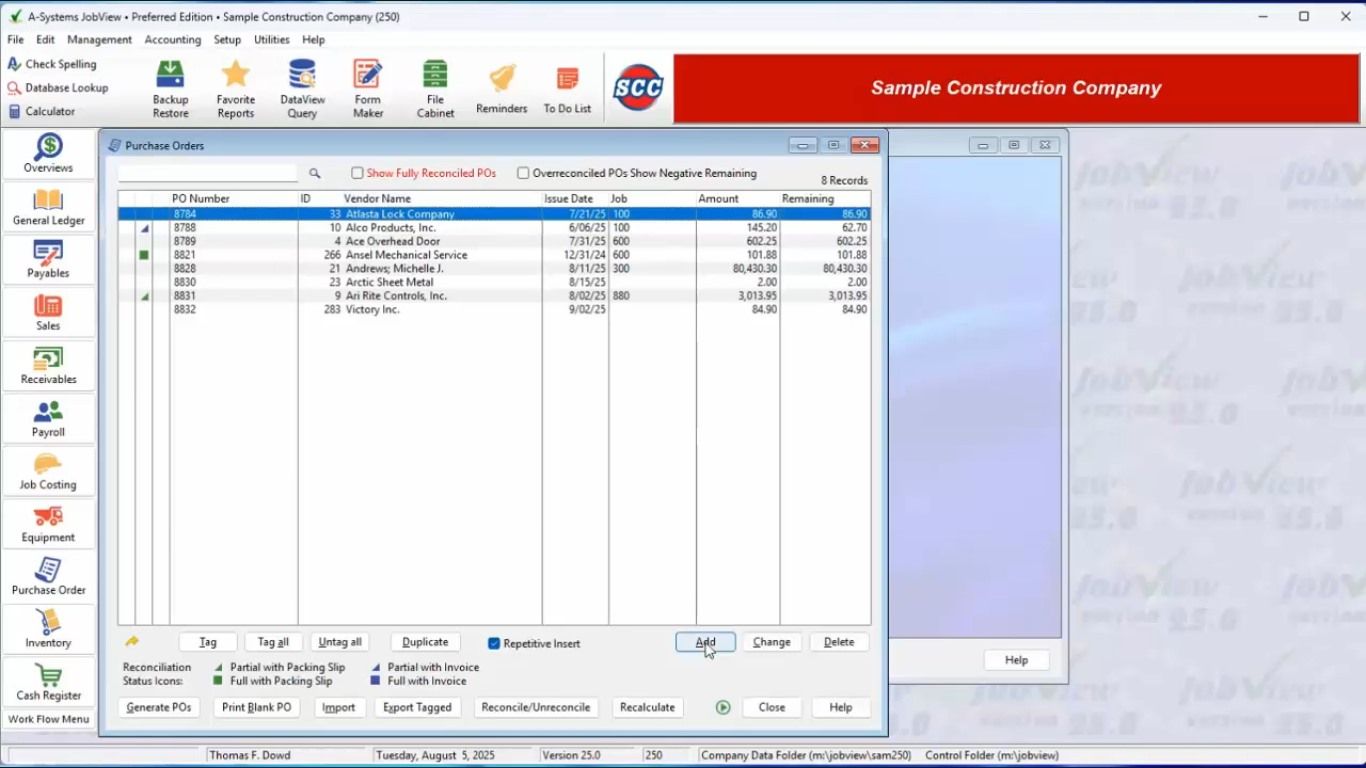Close the Purchase Orders dialog via Close button
Viewport: 1366px width, 768px height.
point(771,707)
